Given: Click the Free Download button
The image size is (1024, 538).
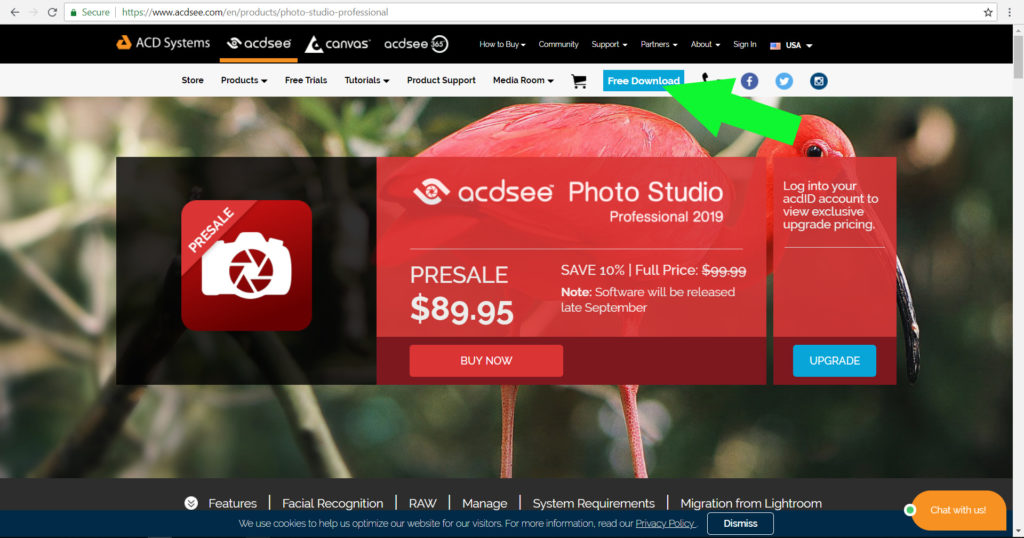Looking at the screenshot, I should coord(643,80).
